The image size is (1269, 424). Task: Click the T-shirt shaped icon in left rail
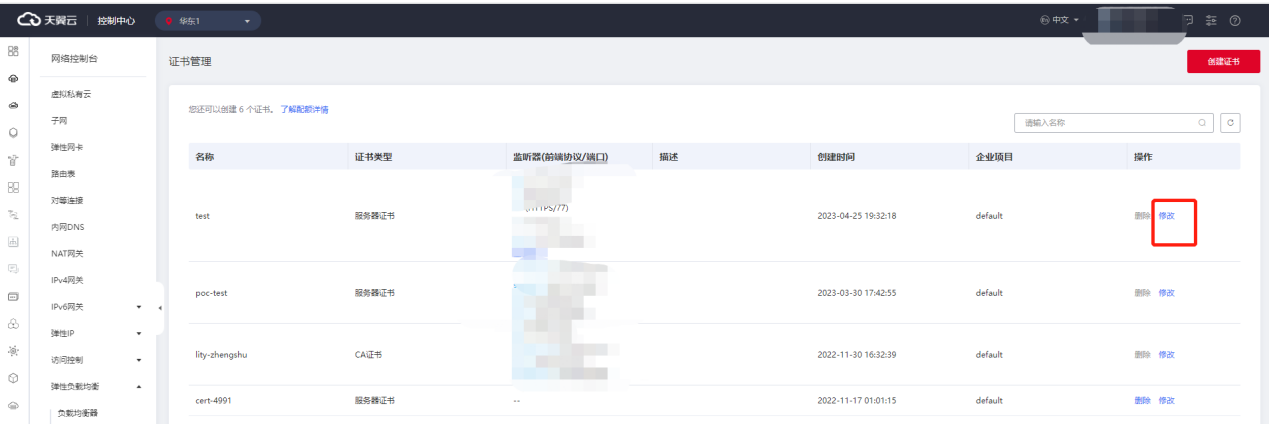(x=14, y=159)
